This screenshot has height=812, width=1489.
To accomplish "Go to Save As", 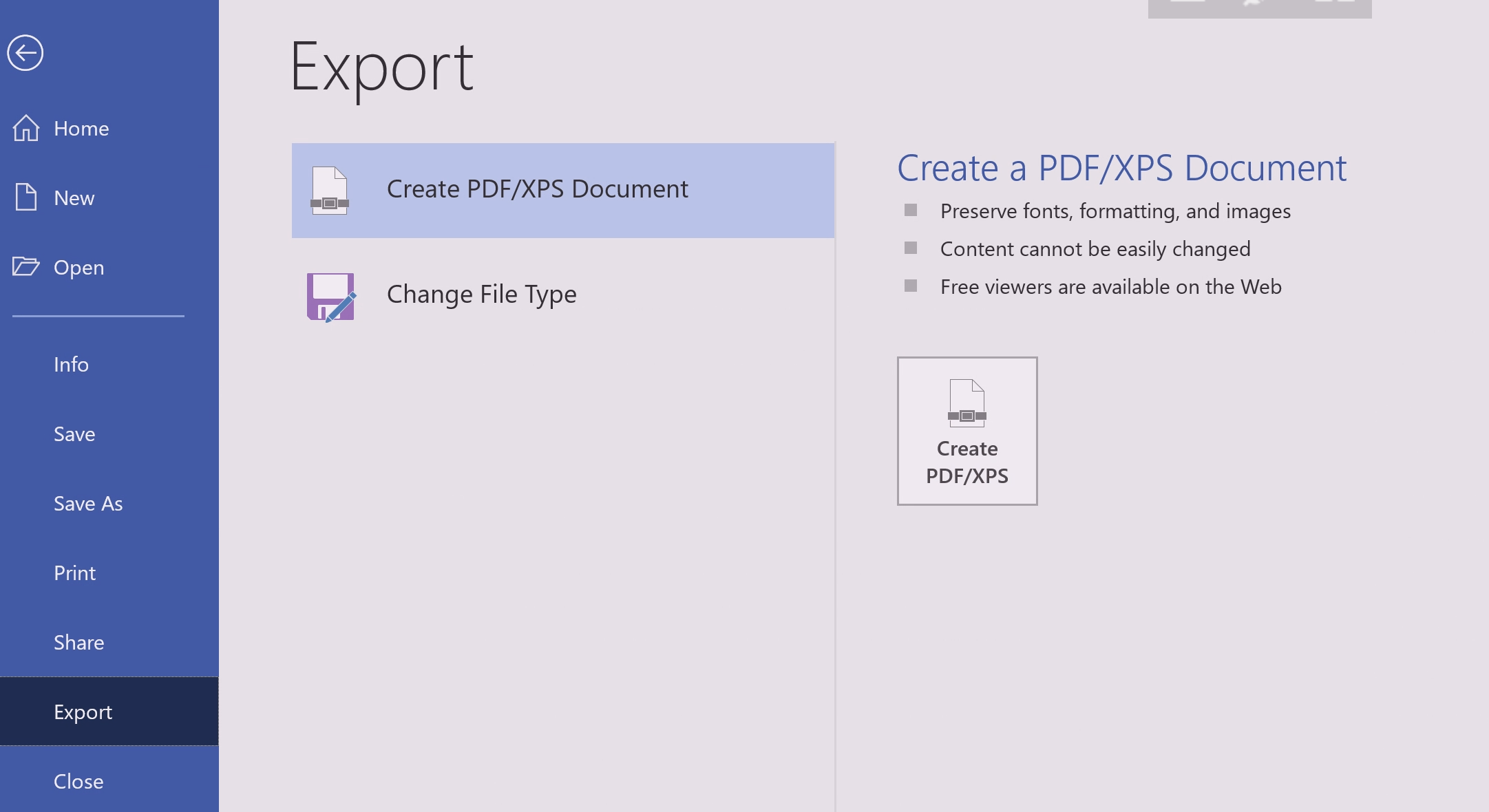I will [x=109, y=504].
